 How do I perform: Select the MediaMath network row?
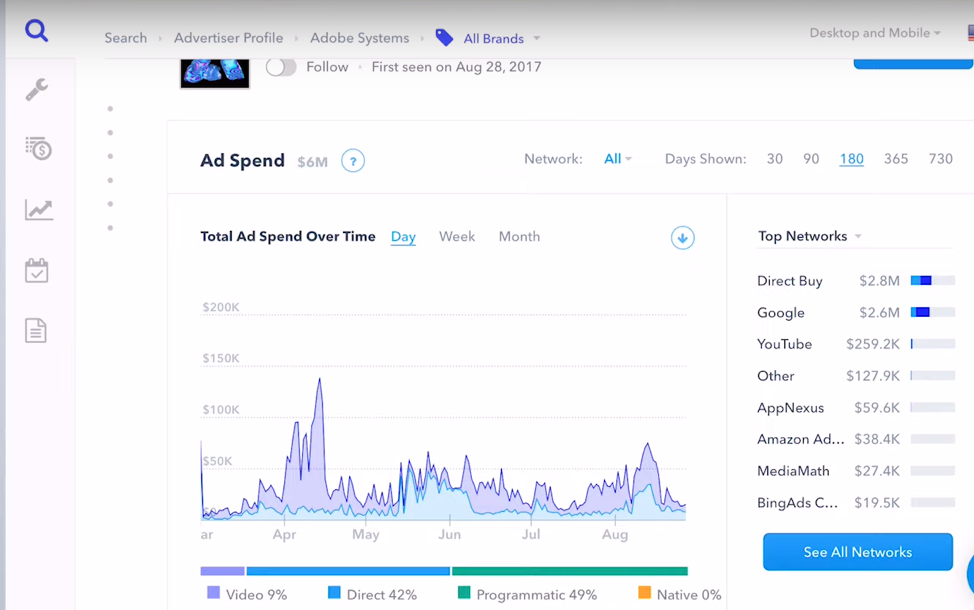[855, 471]
